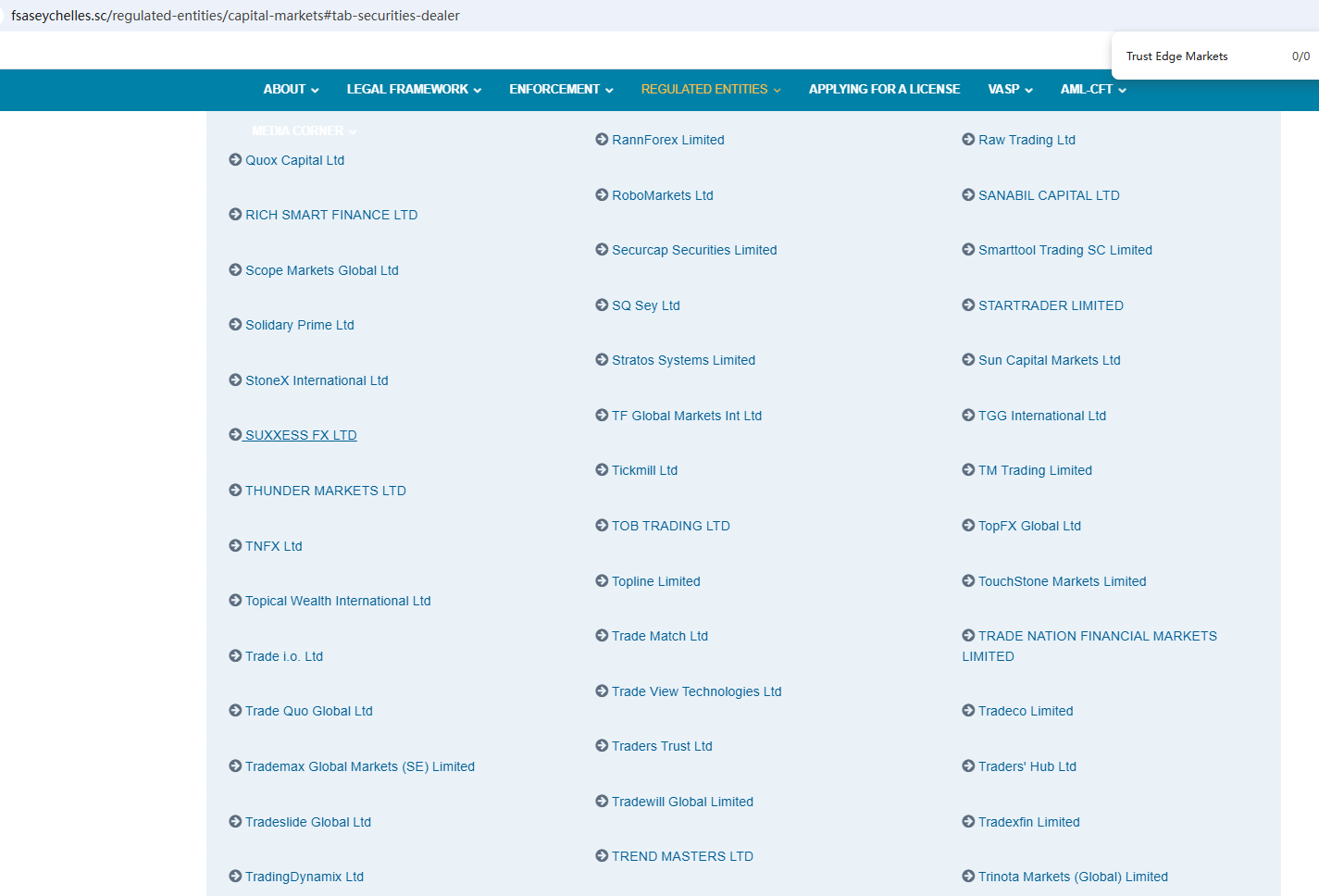The width and height of the screenshot is (1319, 896).
Task: Open Trinota Markets (Global) Limited link
Action: pos(1073,877)
